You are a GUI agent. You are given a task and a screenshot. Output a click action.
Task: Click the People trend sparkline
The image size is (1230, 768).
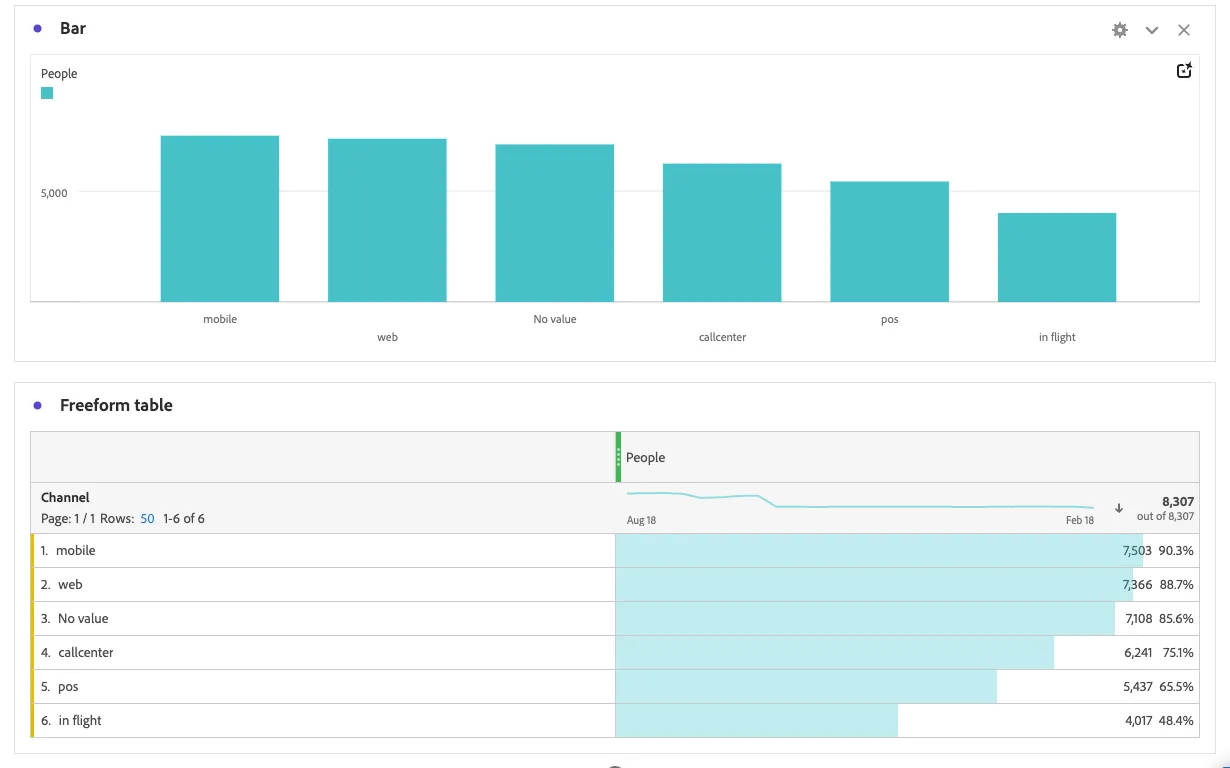coord(860,500)
